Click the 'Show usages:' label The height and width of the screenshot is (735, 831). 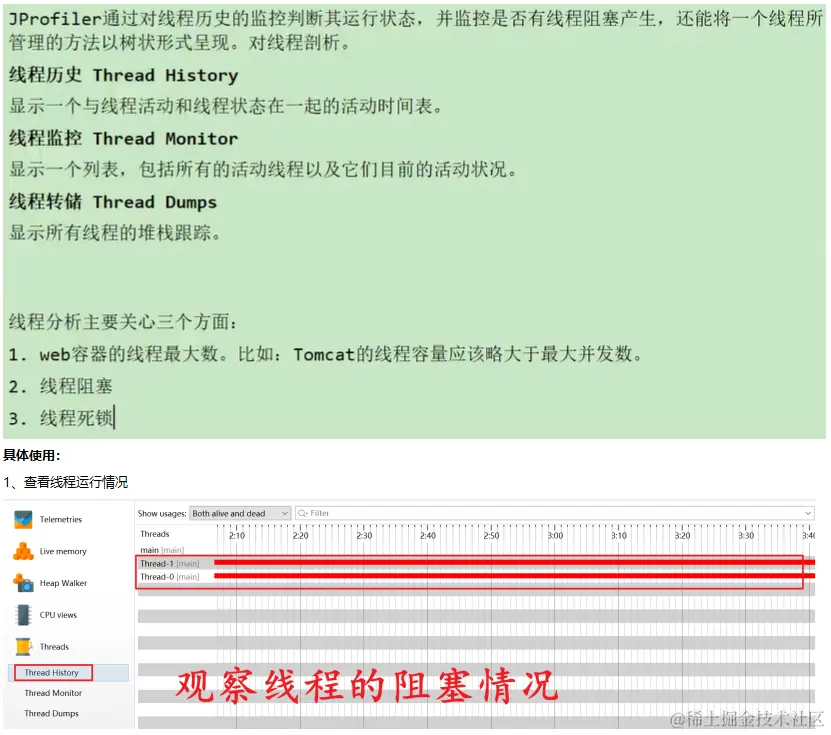[162, 513]
